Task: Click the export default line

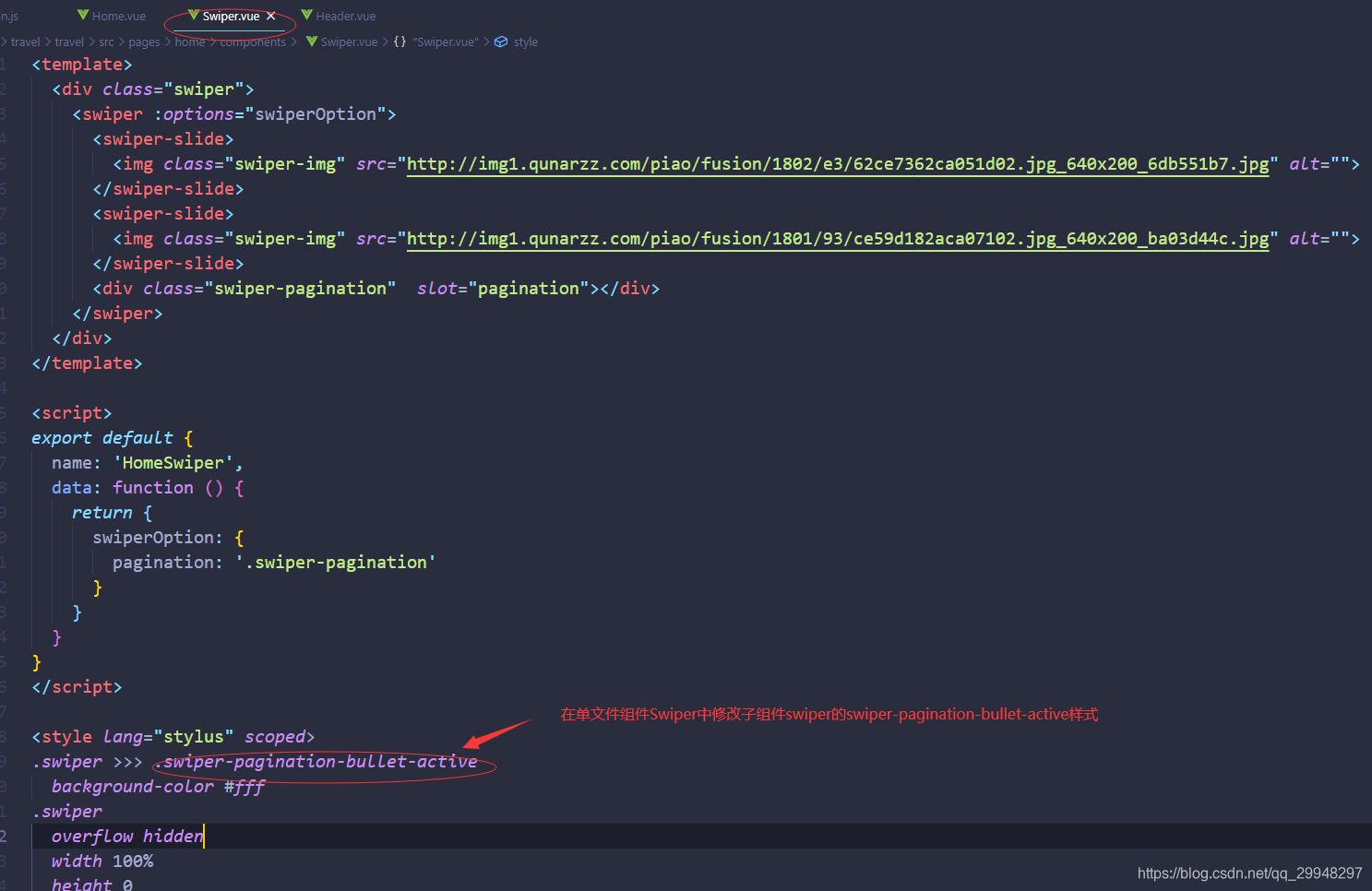Action: (113, 437)
